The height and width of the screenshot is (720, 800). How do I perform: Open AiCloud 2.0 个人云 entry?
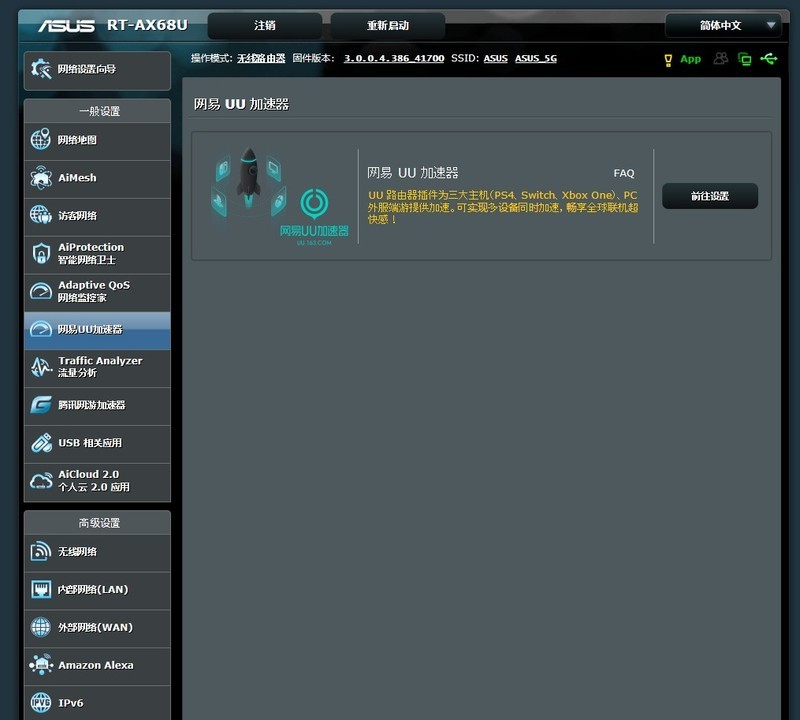[x=97, y=481]
